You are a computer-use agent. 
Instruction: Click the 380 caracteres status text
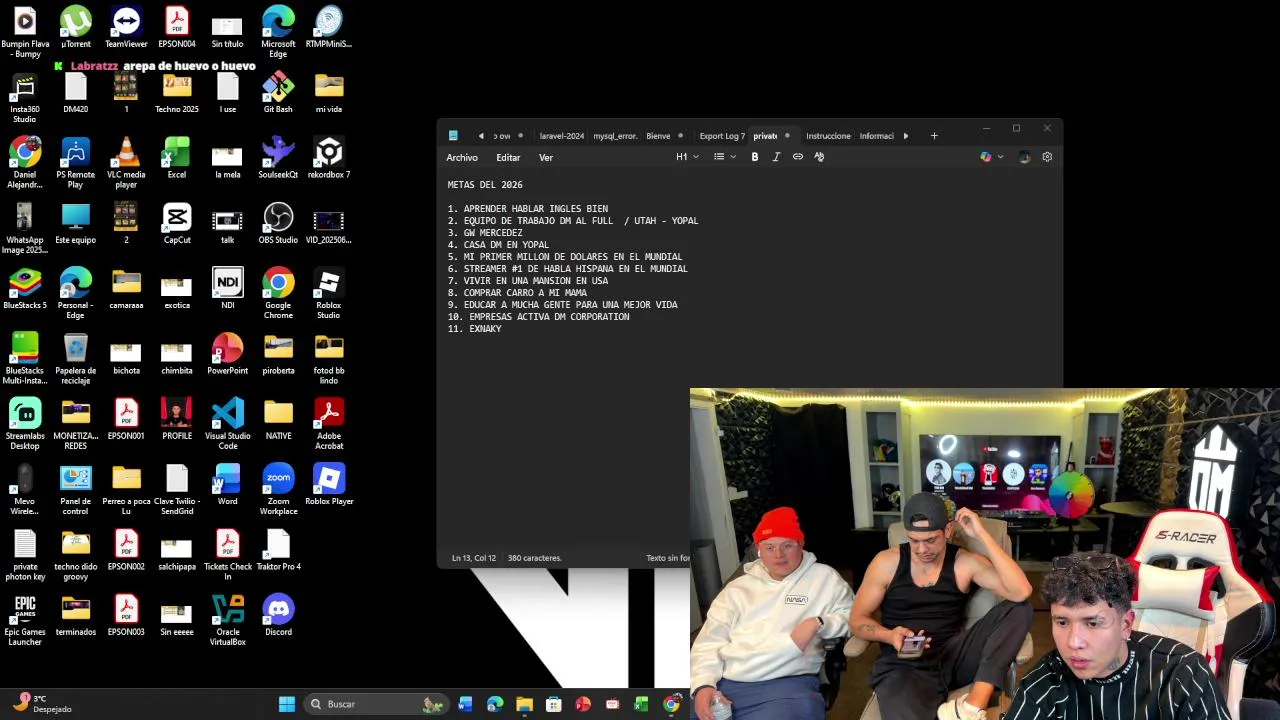535,558
